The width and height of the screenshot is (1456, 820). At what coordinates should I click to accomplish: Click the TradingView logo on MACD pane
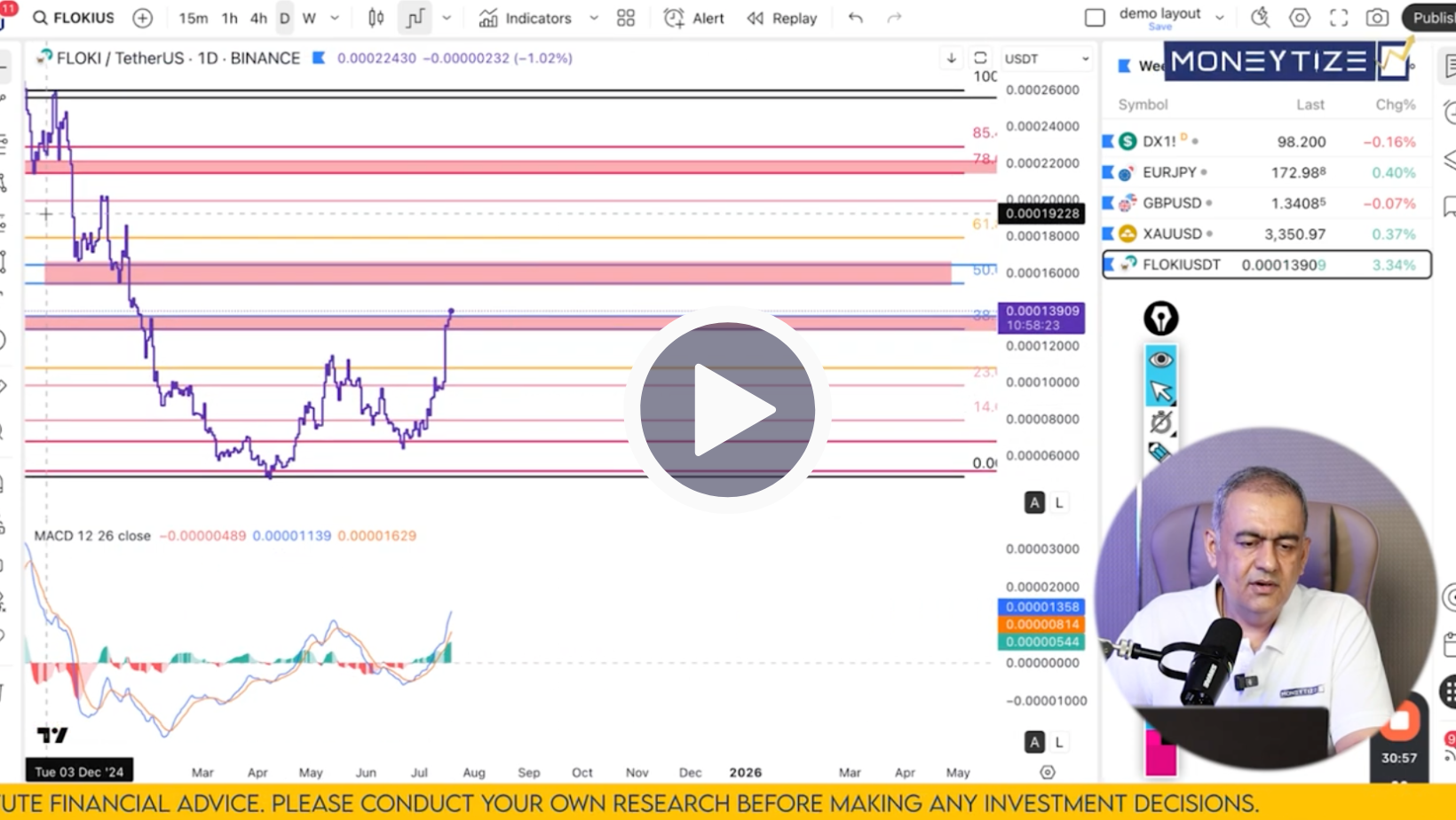(x=52, y=735)
